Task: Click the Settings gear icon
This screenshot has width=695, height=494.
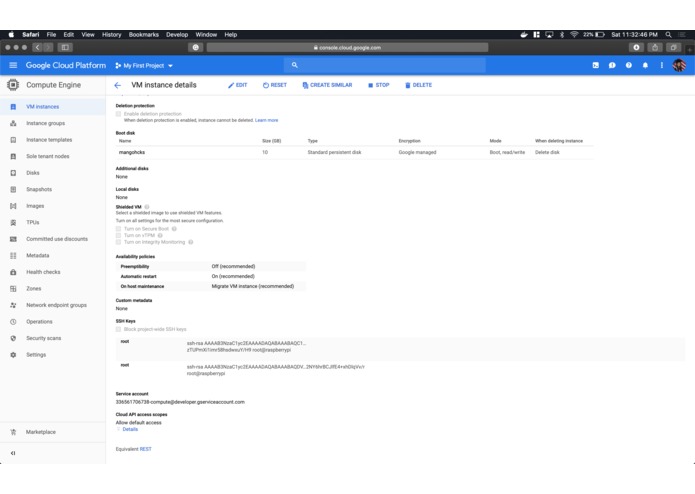Action: [13, 355]
